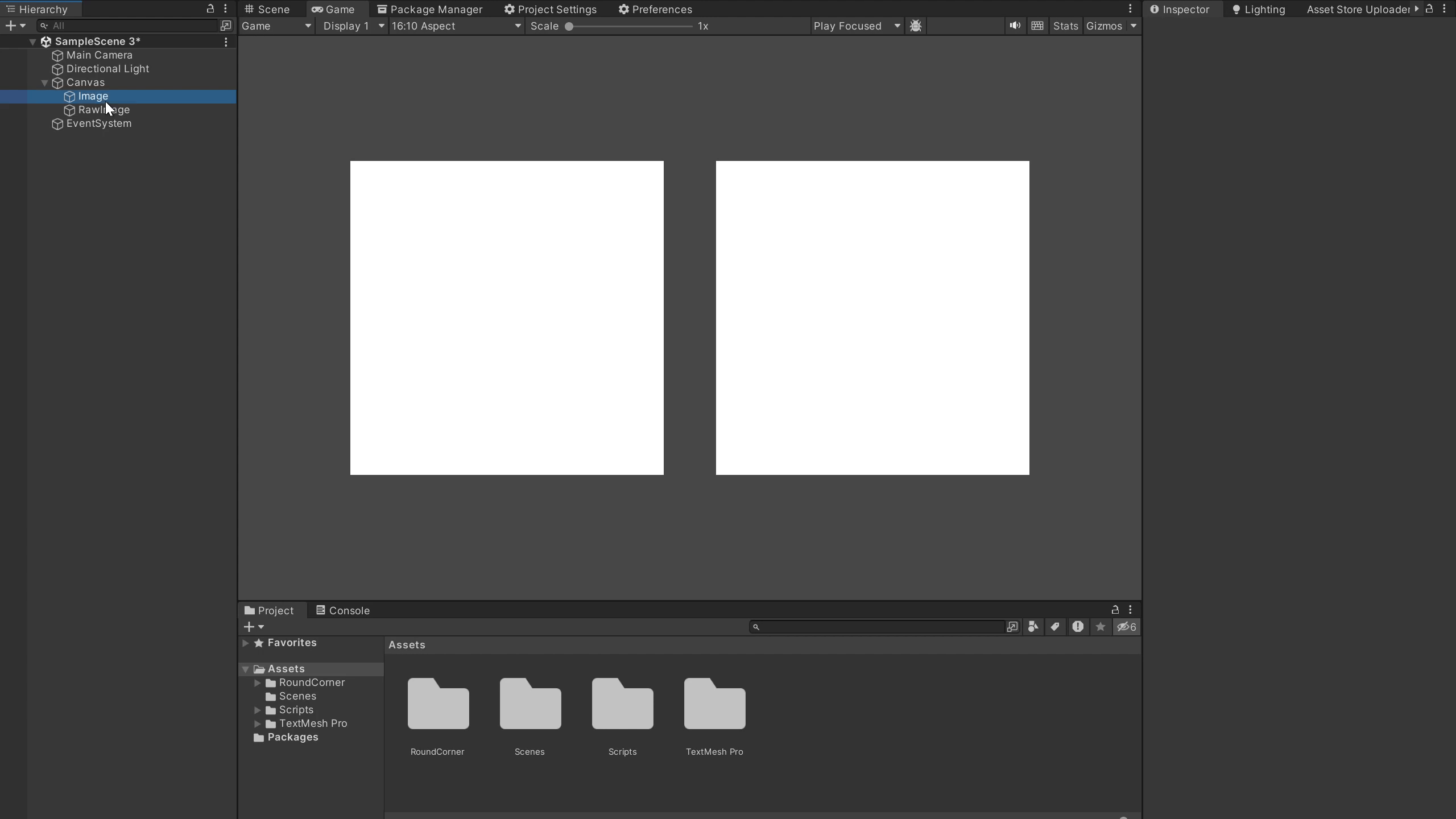The image size is (1456, 819).
Task: Open the 16:10 Aspect dropdown
Action: click(x=456, y=26)
